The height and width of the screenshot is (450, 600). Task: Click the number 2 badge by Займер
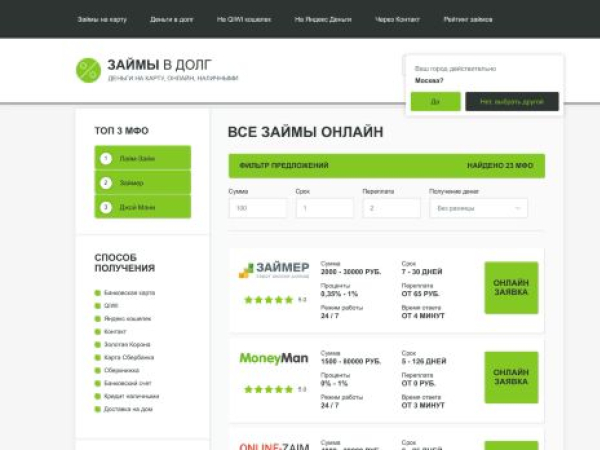click(106, 183)
